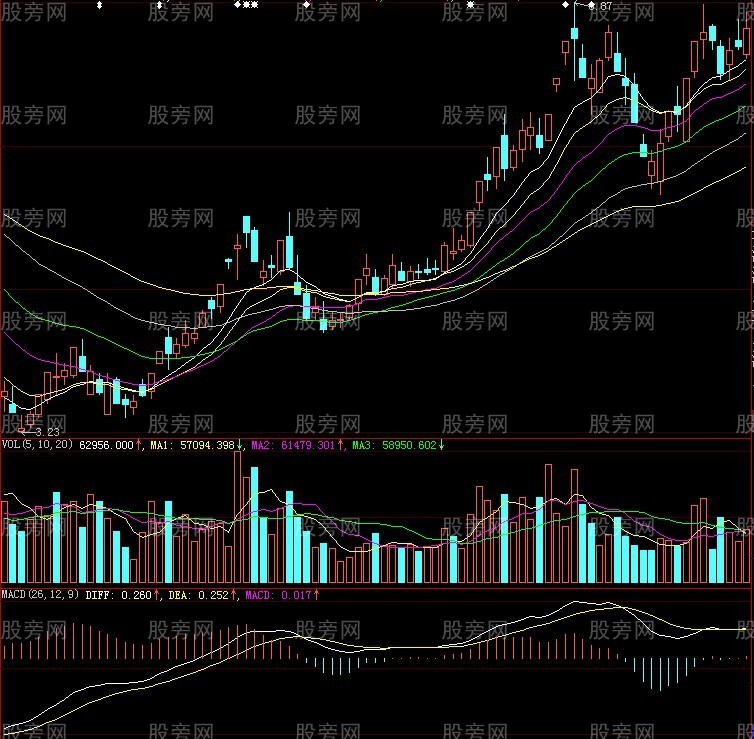The image size is (754, 739).
Task: Click the tallest red volume bar
Action: tap(238, 517)
